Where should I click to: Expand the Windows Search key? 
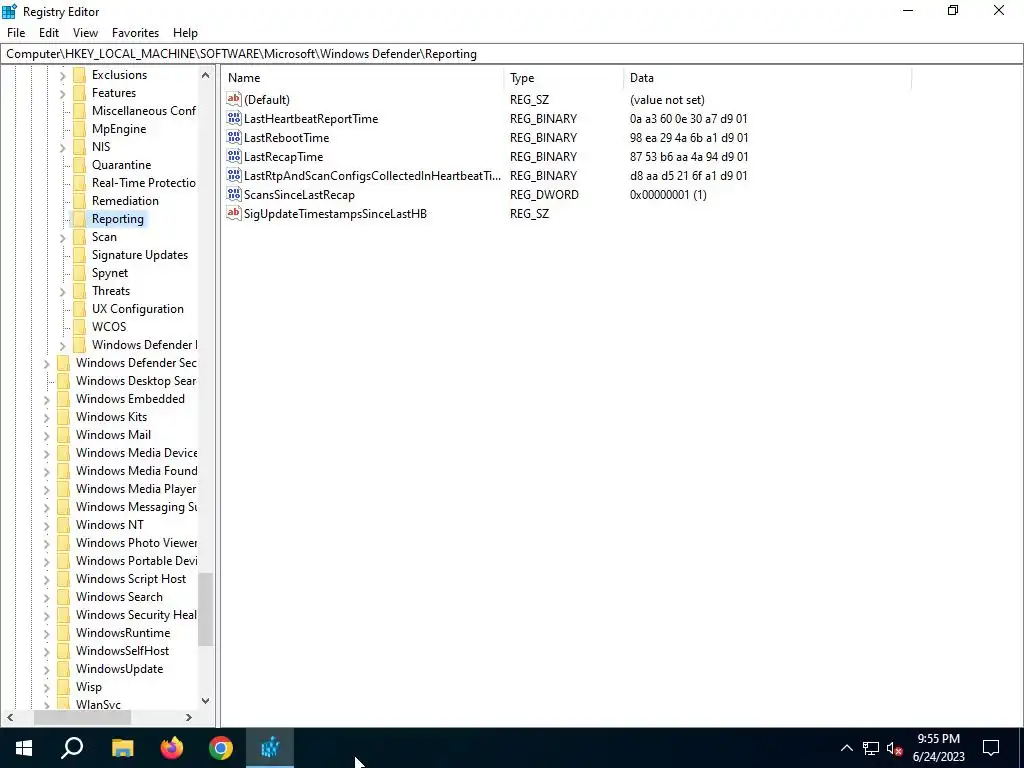tap(47, 598)
